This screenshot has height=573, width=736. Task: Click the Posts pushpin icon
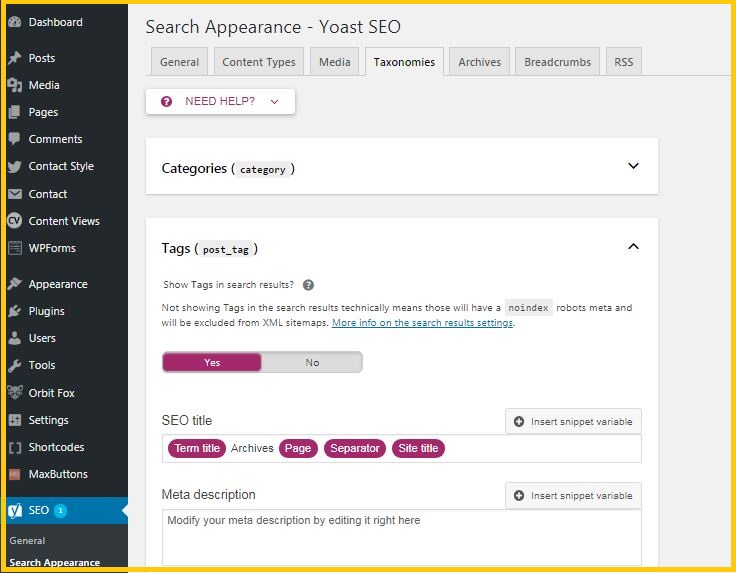click(15, 58)
